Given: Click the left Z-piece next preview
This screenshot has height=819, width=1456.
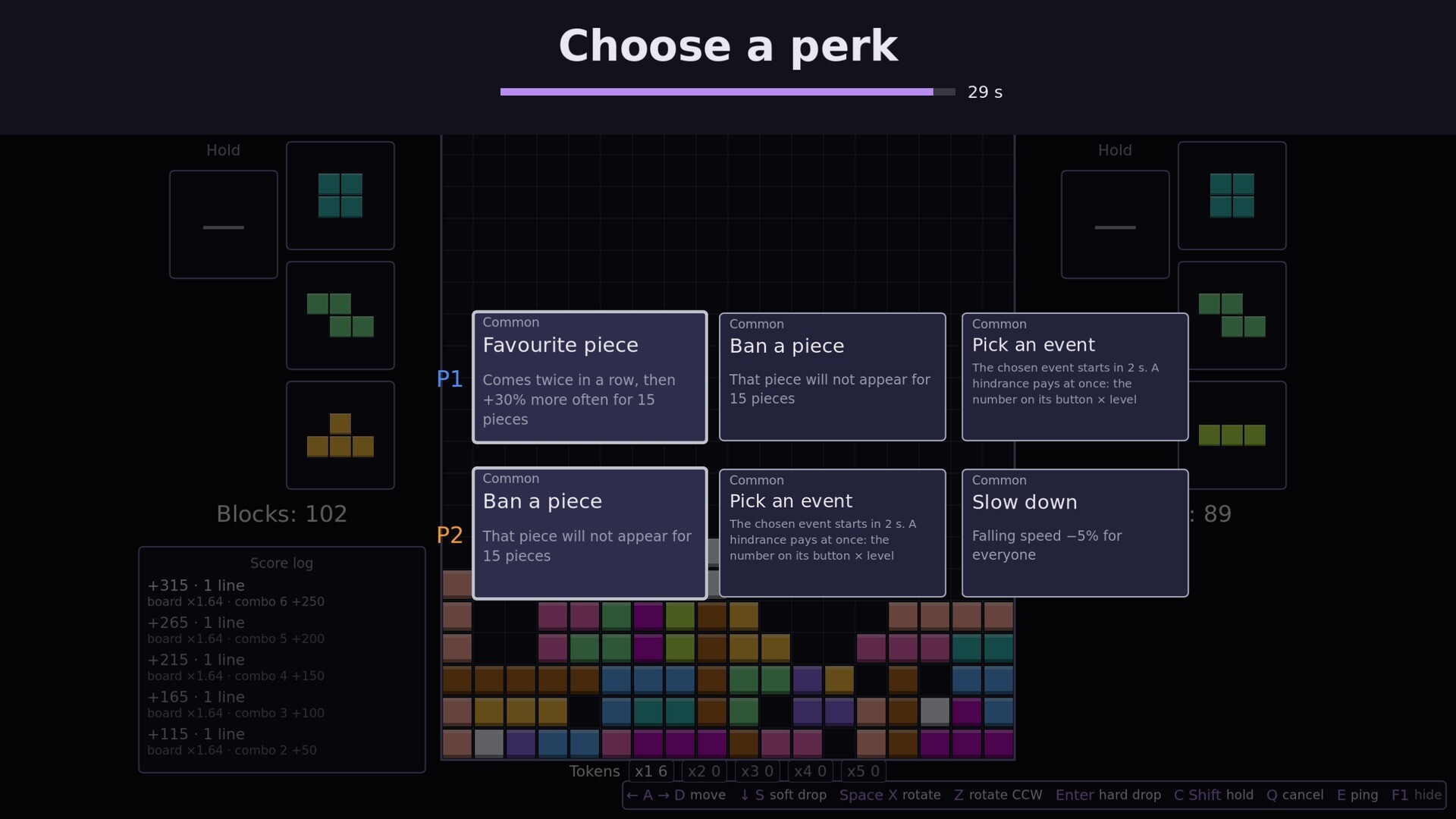Looking at the screenshot, I should (340, 315).
